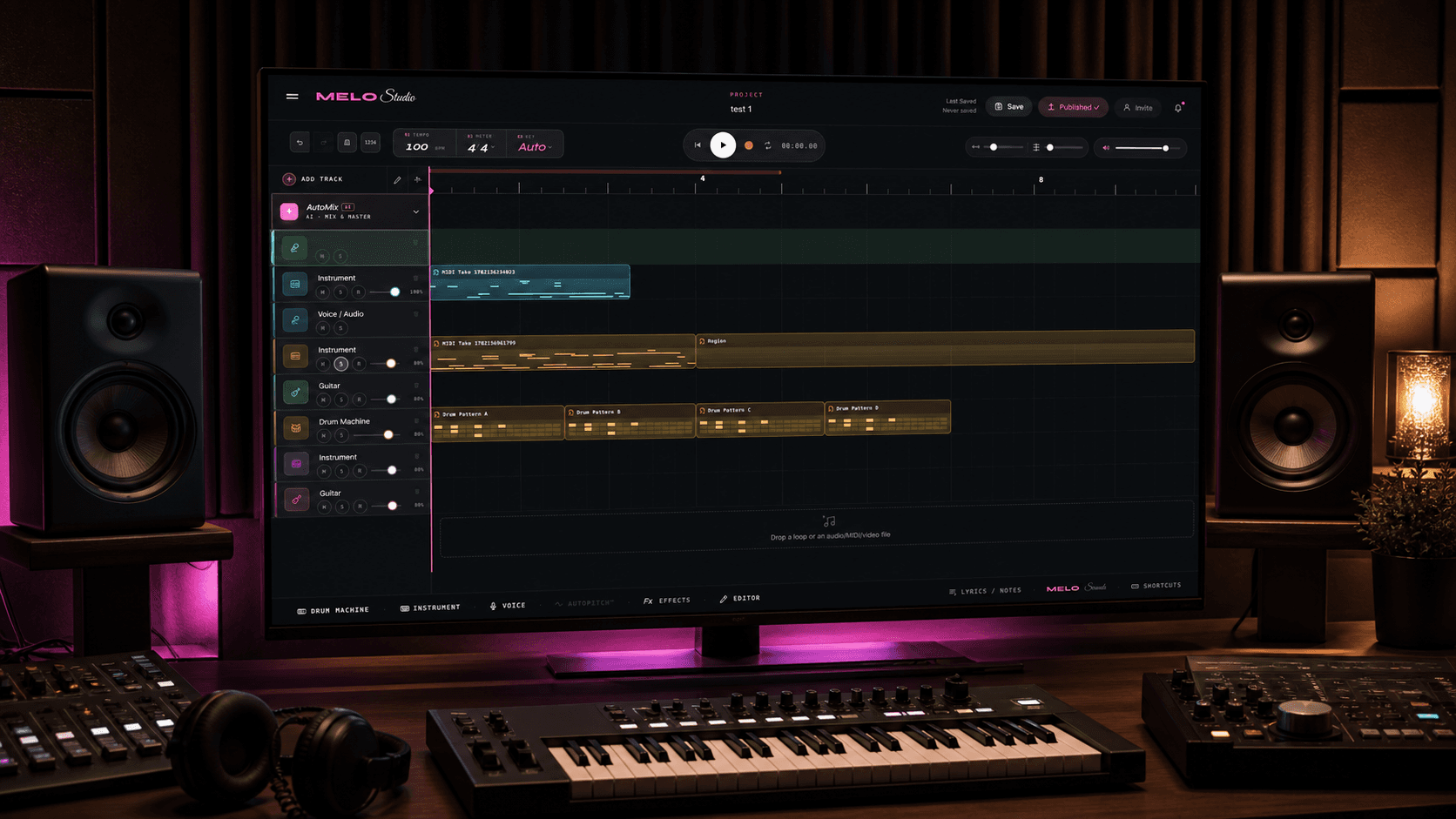Toggle the metronome icon button
This screenshot has height=819, width=1456.
click(x=347, y=142)
